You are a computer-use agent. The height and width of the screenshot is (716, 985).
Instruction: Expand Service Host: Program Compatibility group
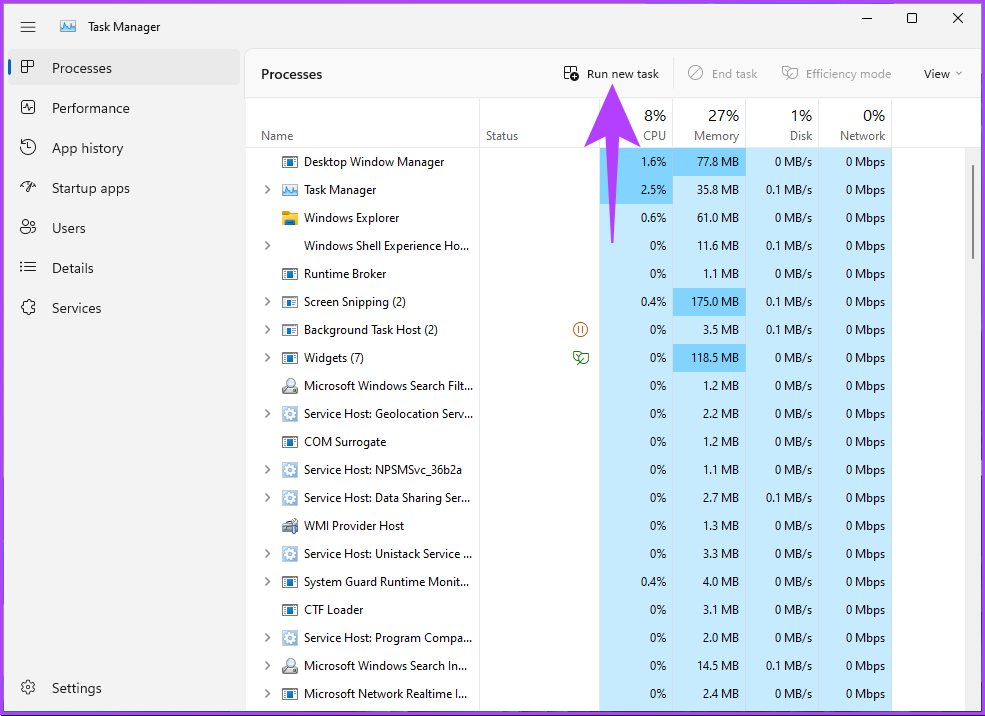268,637
